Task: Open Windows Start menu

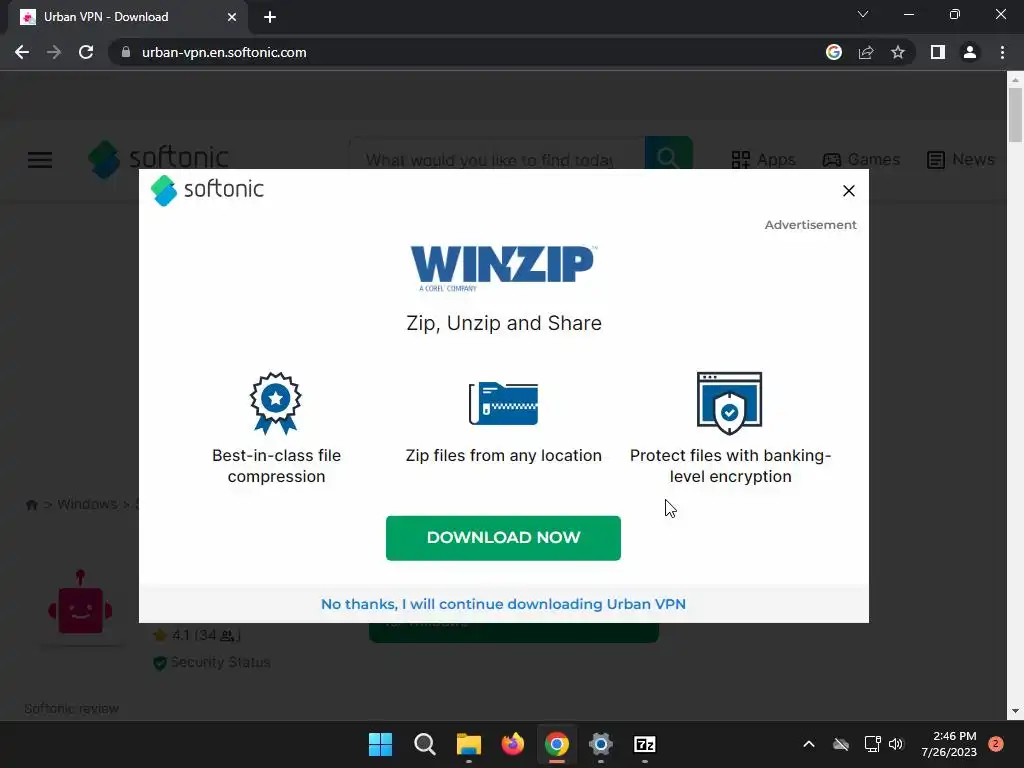Action: point(380,744)
